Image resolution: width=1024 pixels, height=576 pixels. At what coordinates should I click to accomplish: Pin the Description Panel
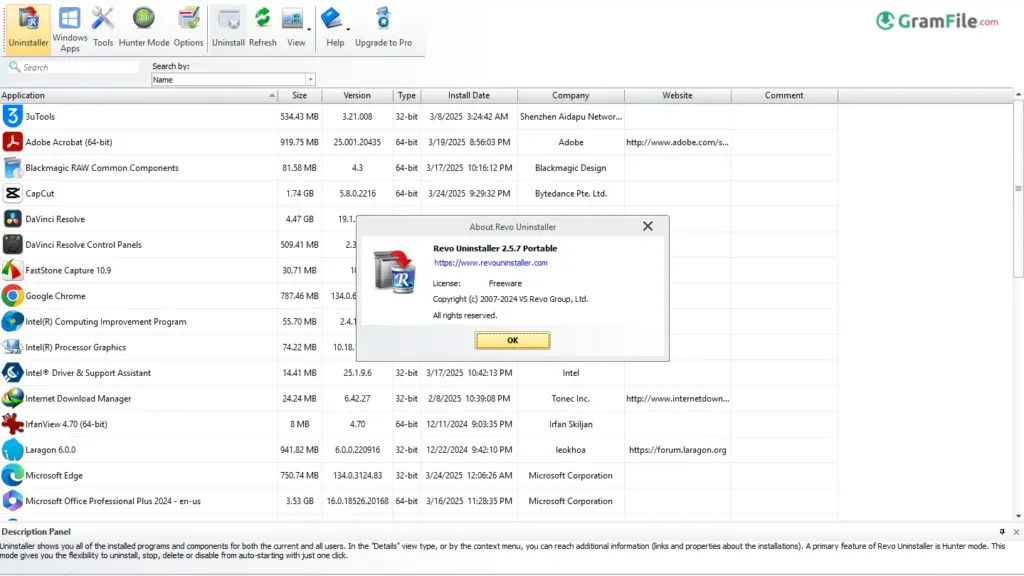[1002, 532]
